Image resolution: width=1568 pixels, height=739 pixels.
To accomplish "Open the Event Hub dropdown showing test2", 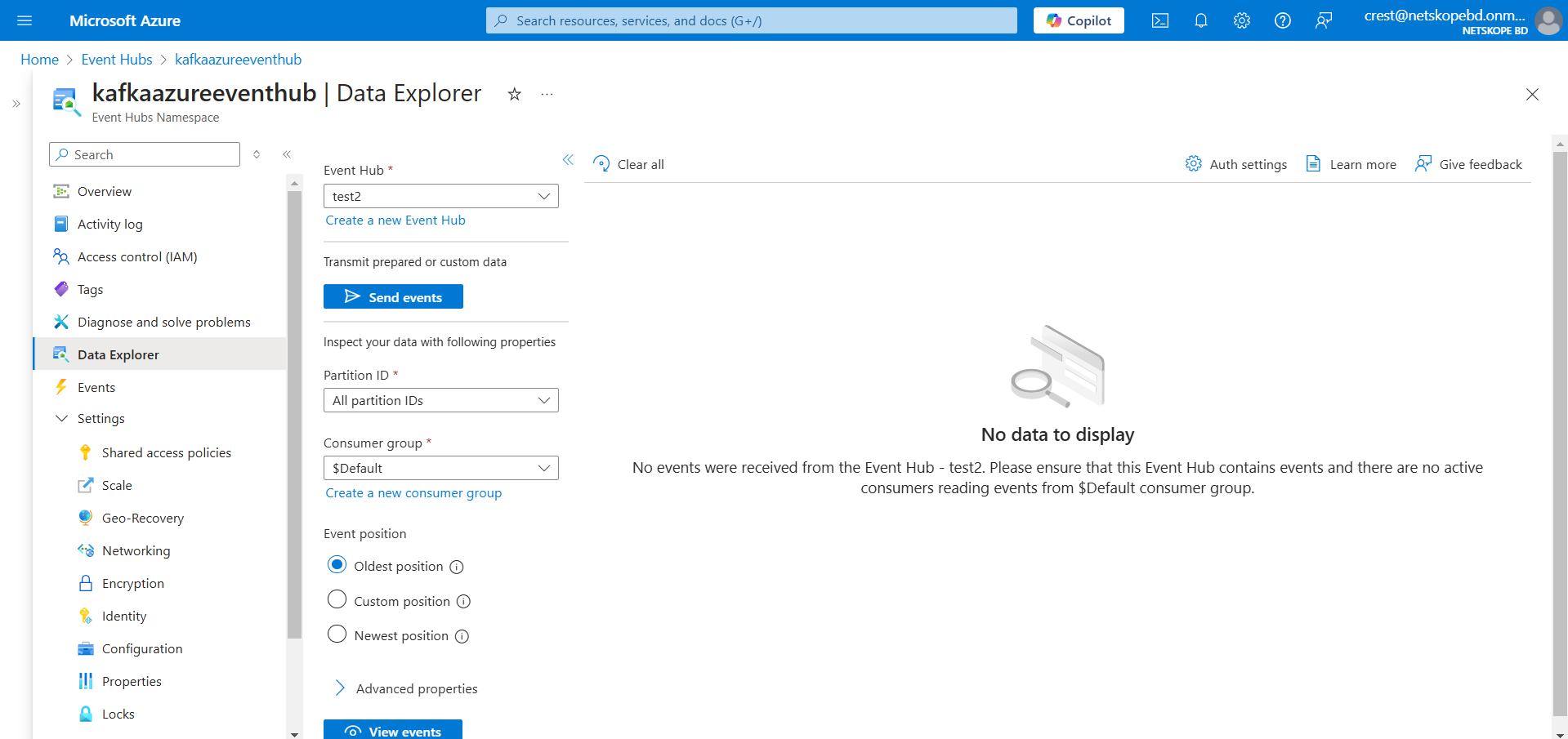I will [x=441, y=196].
